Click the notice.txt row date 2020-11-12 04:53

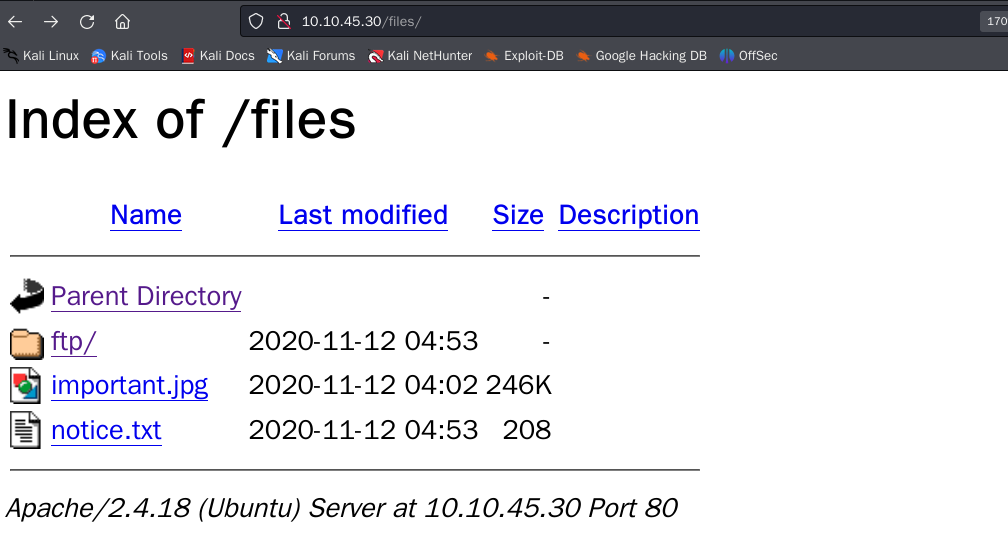point(363,430)
